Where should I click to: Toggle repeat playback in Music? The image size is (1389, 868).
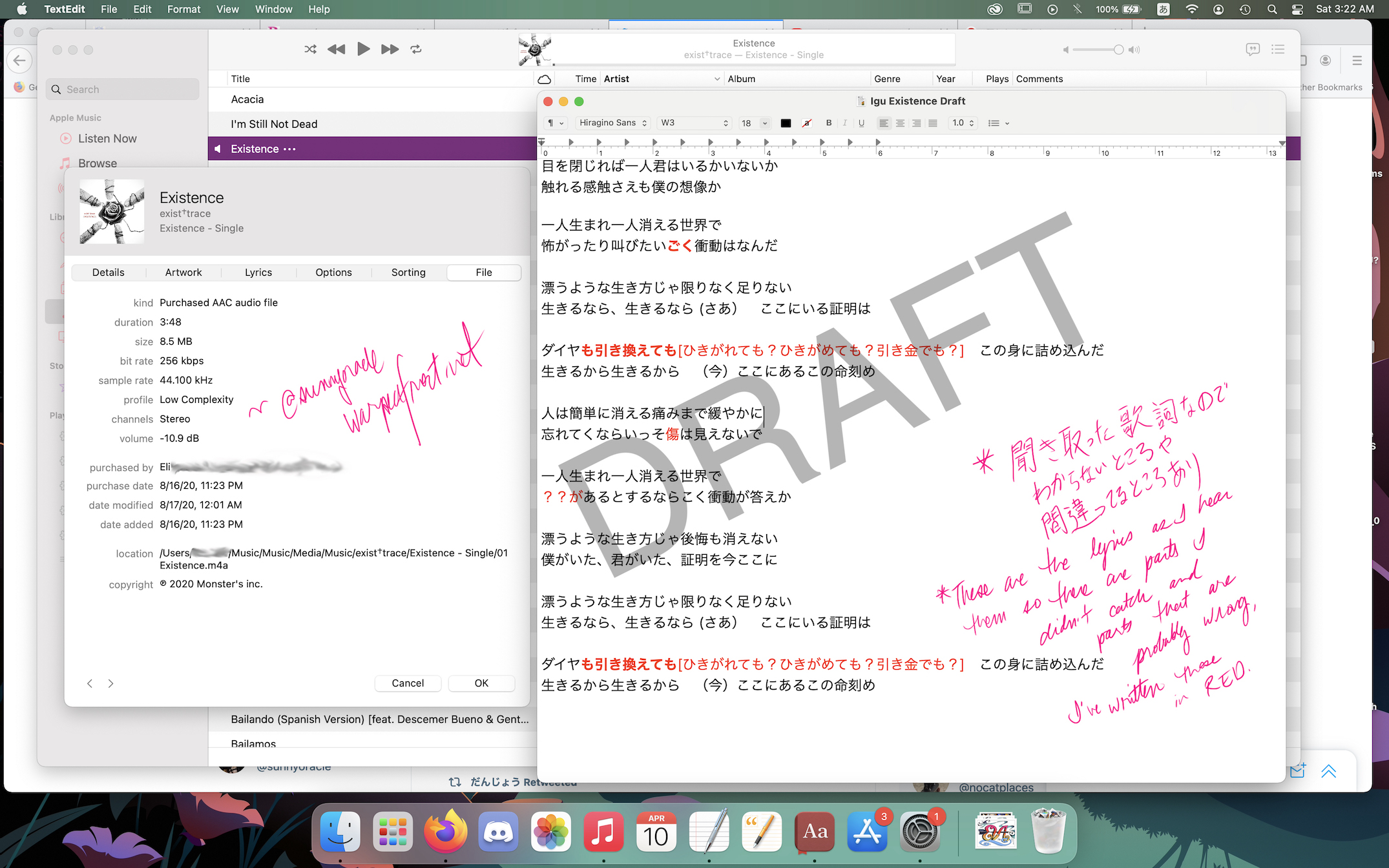(416, 49)
